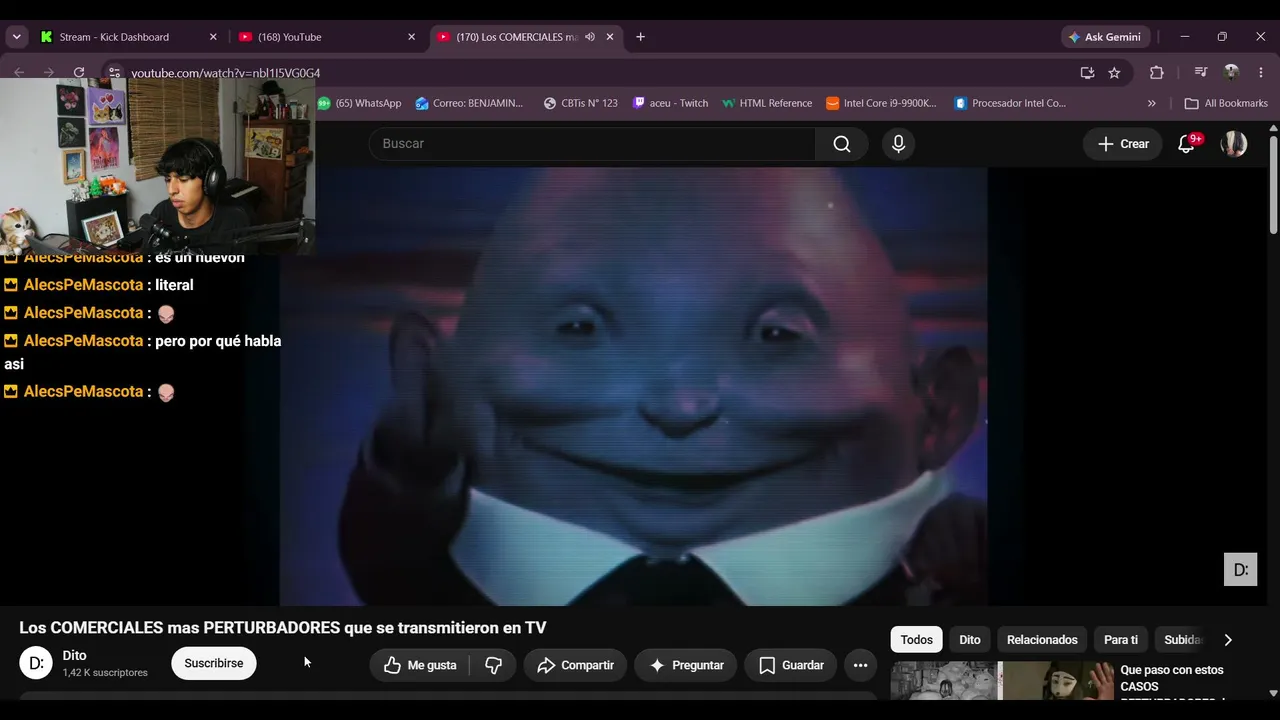Select the Para ti filter chip
The width and height of the screenshot is (1280, 720).
[x=1121, y=640]
